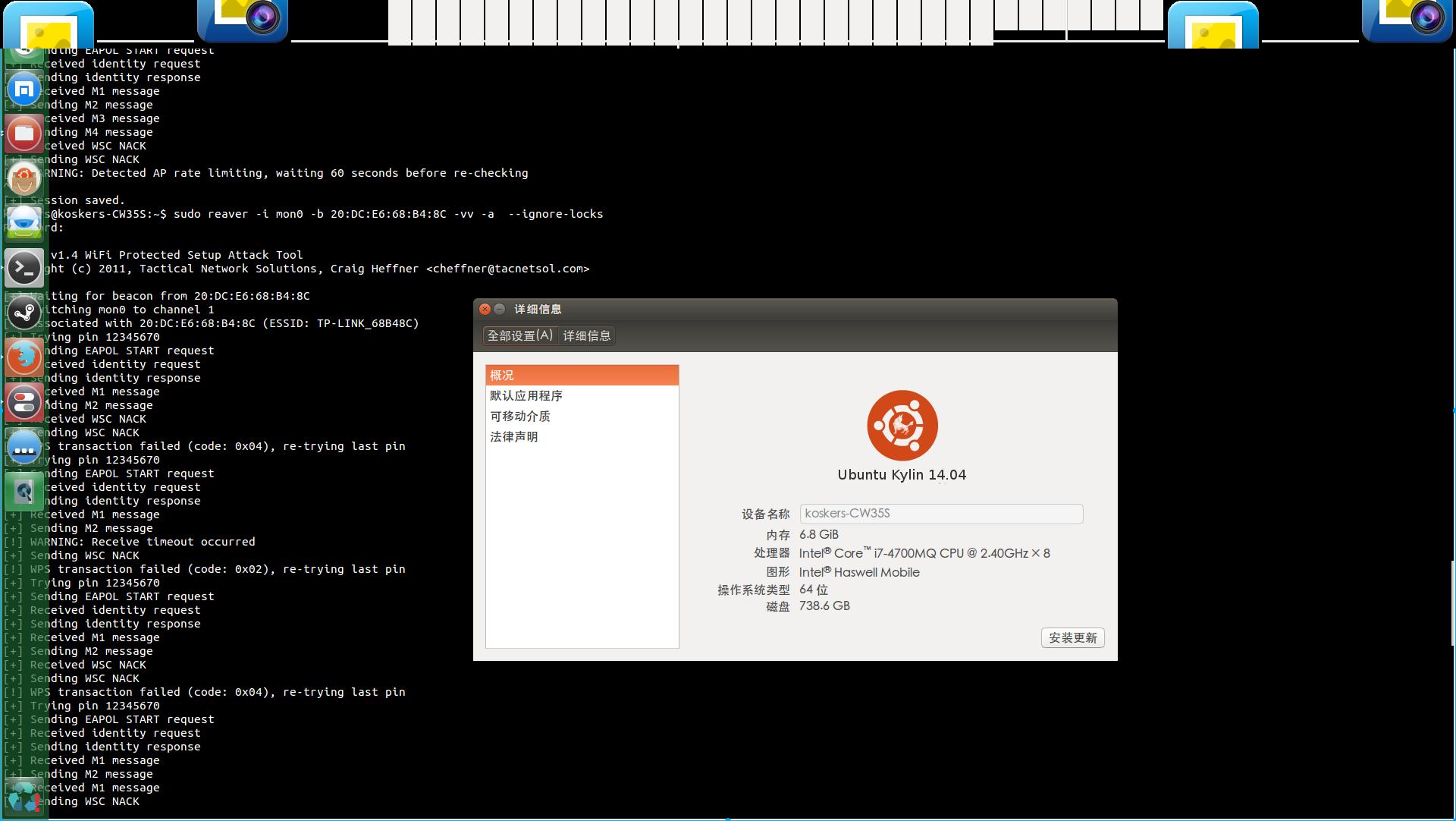Screen dimensions: 1456x821
Task: Click the 'Receive timeout occurred' warning line
Action: pyautogui.click(x=130, y=543)
